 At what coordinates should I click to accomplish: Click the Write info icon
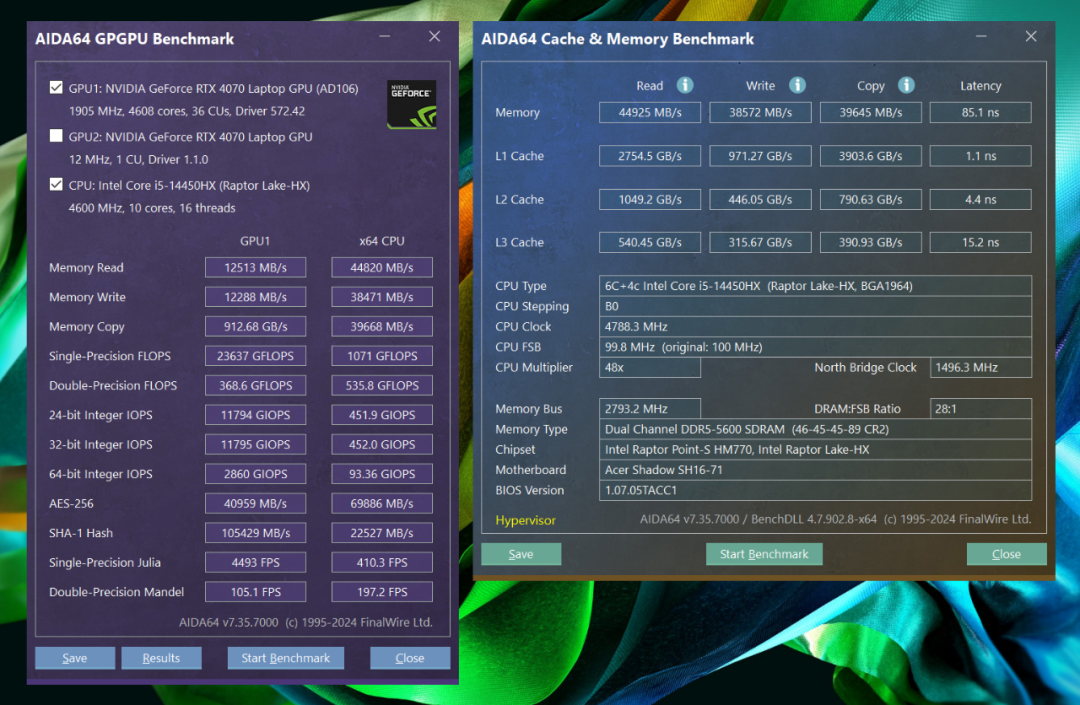click(x=797, y=85)
